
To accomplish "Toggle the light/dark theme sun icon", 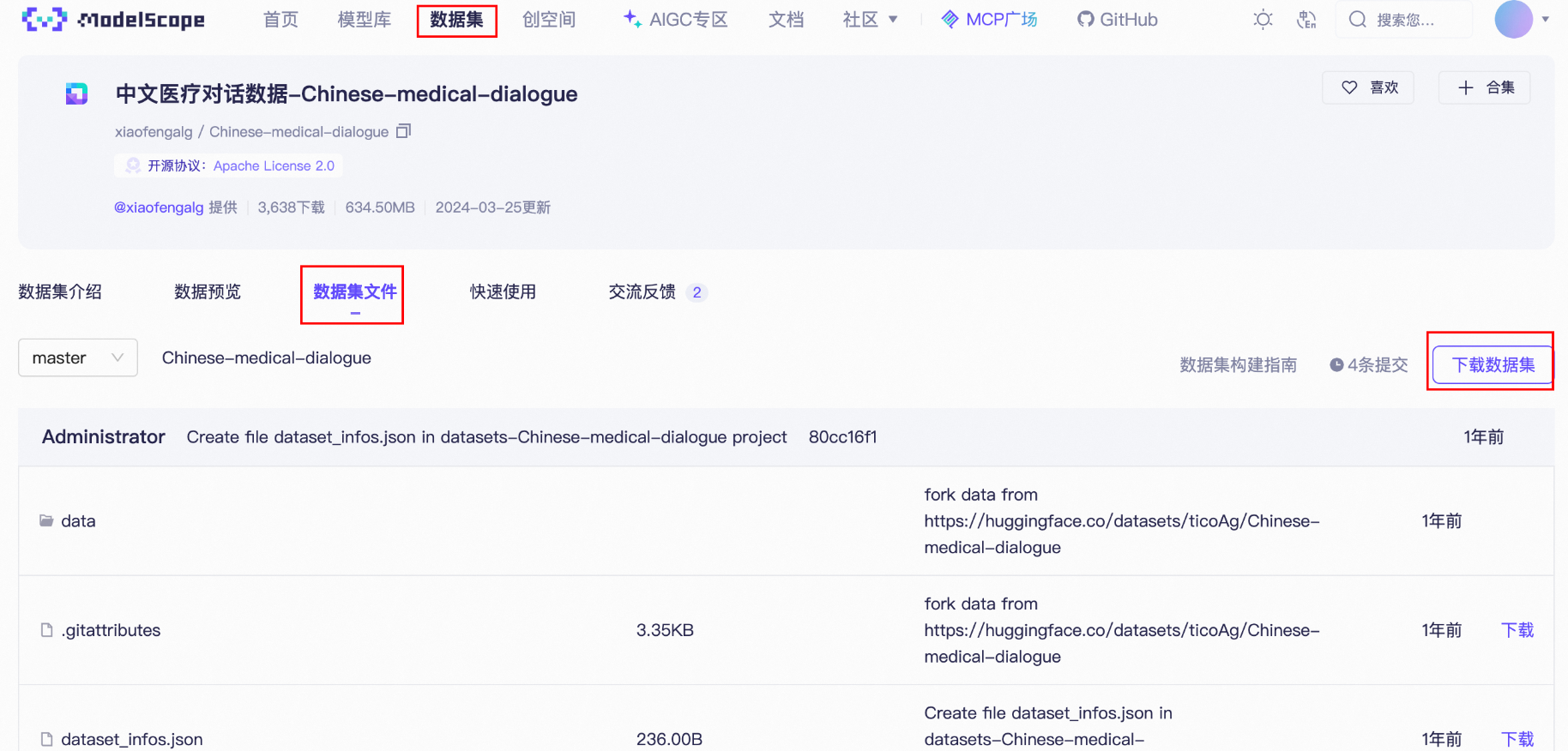I will click(x=1263, y=20).
